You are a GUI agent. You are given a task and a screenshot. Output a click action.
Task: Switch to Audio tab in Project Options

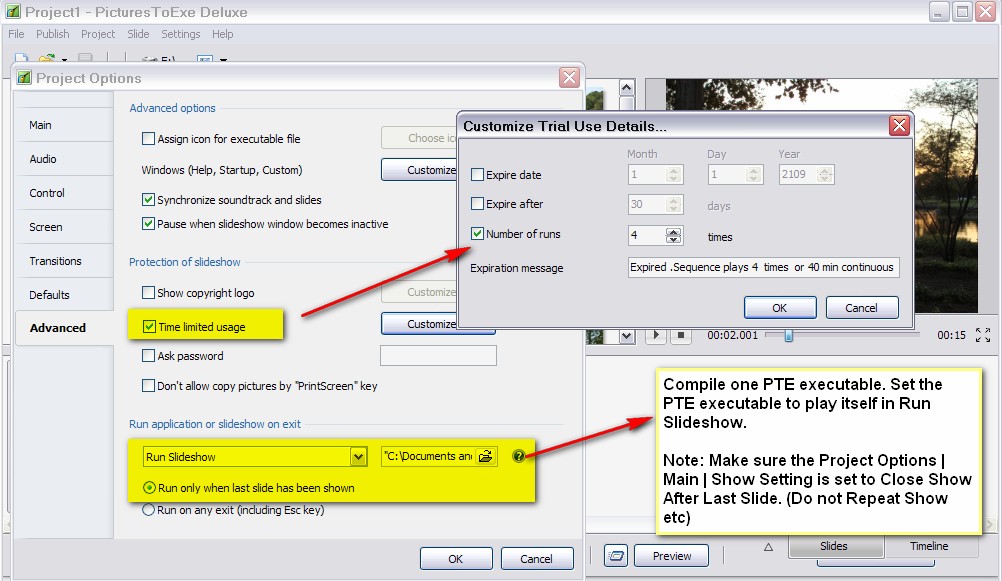pos(64,159)
